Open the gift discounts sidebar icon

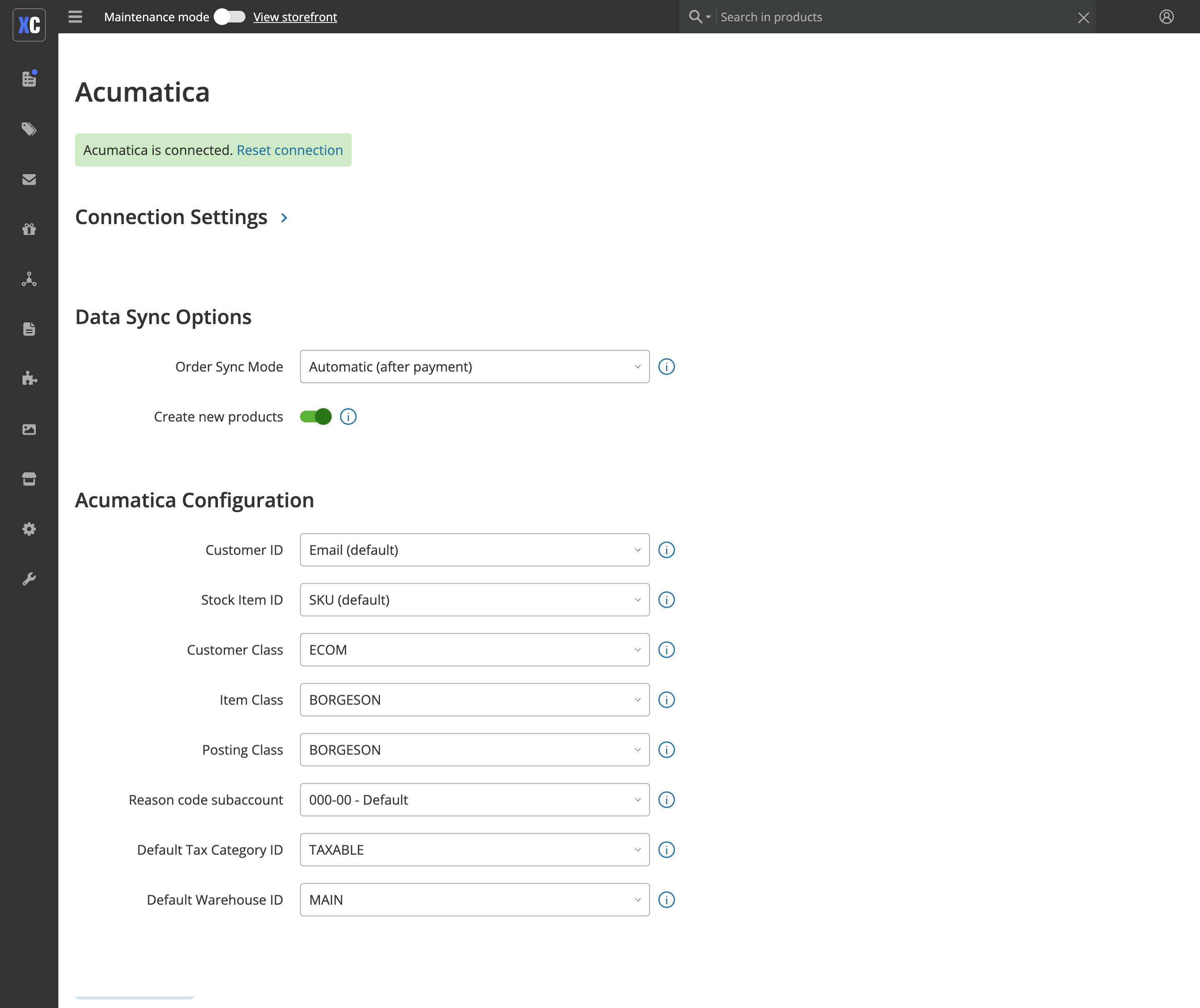[x=29, y=229]
